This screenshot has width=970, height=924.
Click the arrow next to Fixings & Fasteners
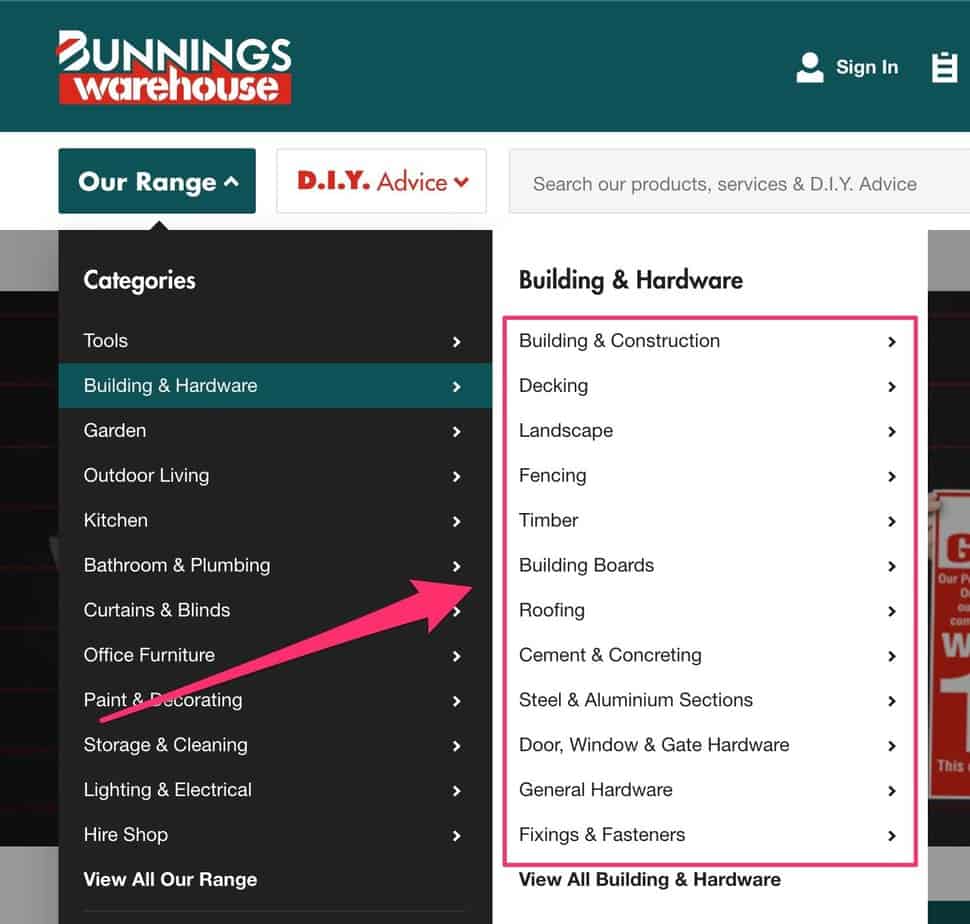(891, 836)
